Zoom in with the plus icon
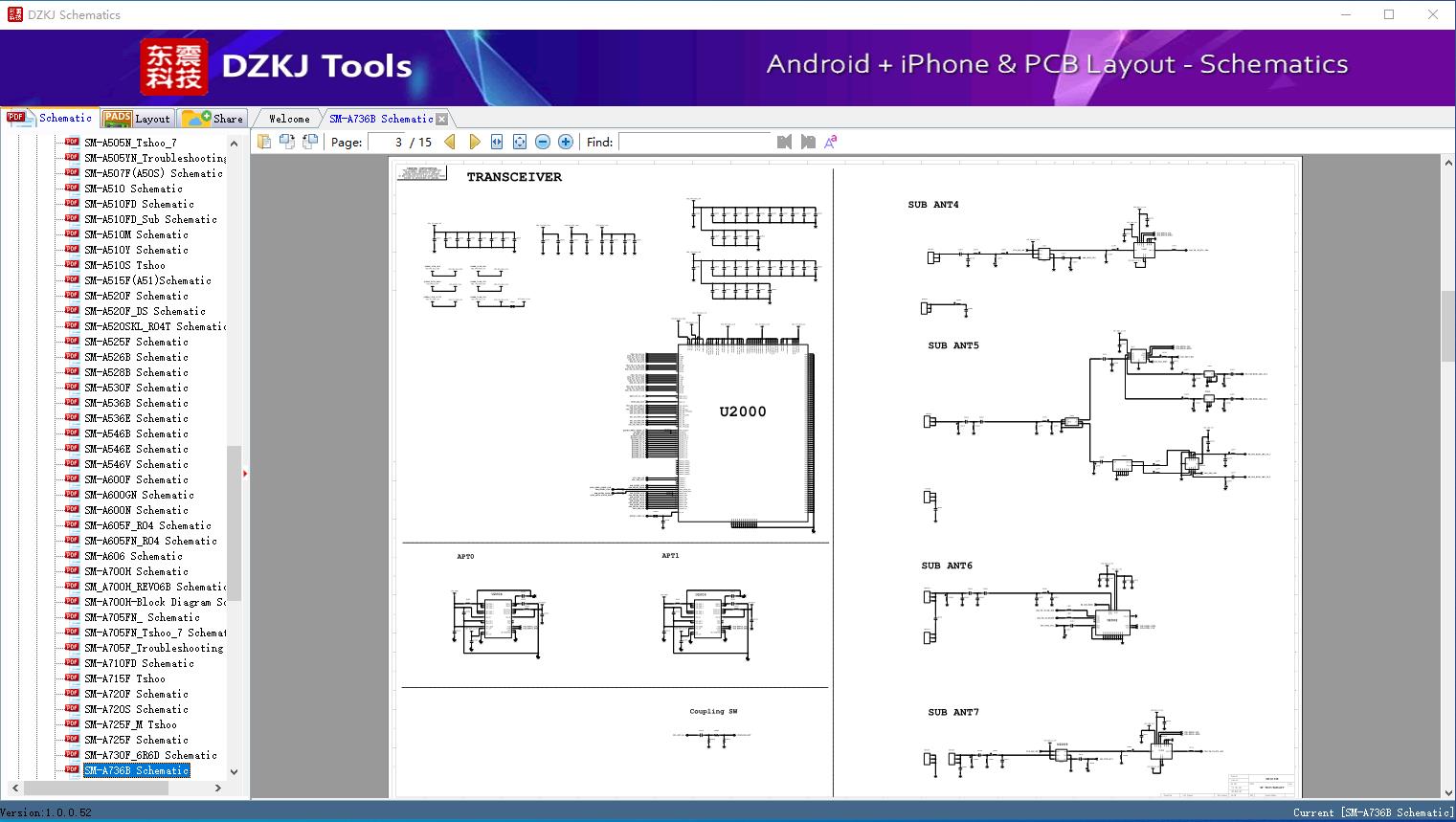Viewport: 1456px width, 822px height. [x=566, y=142]
